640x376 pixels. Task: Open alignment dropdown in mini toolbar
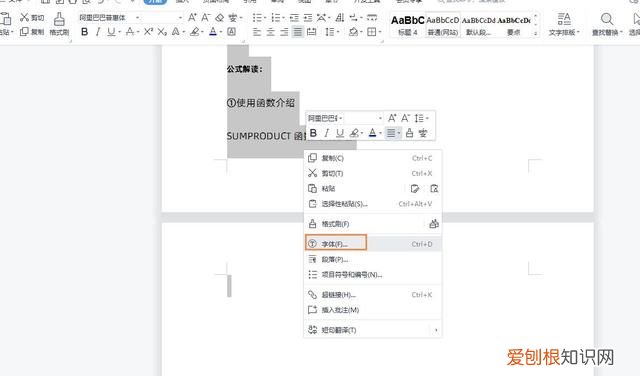[398, 133]
